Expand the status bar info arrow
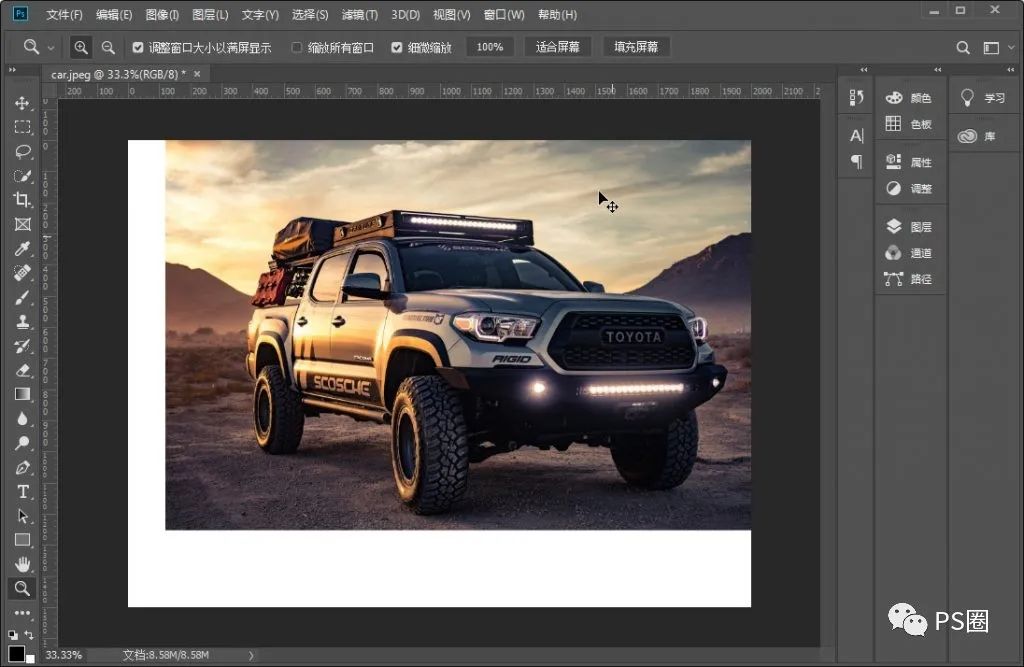Viewport: 1024px width, 667px height. point(251,655)
